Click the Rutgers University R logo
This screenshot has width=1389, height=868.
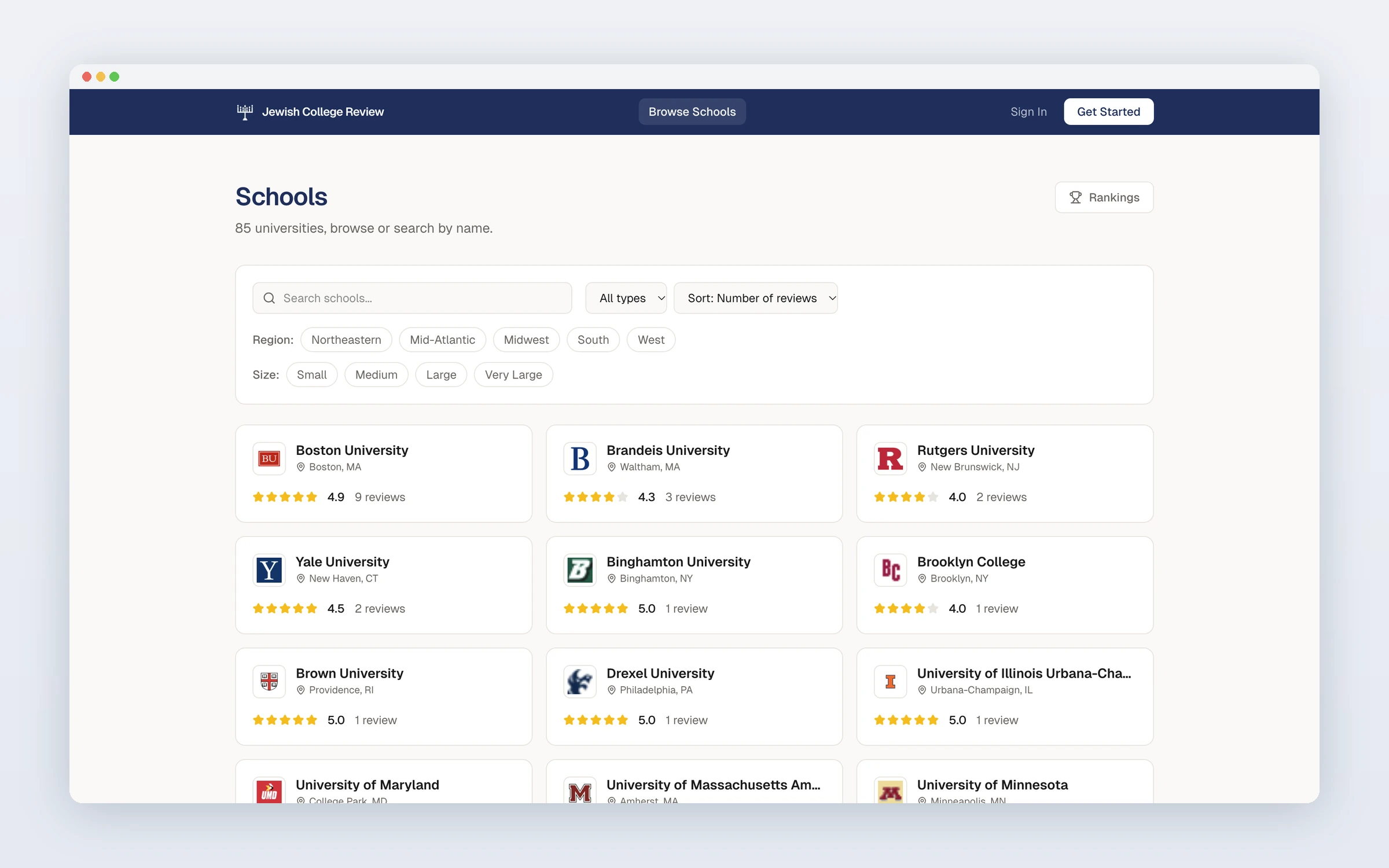[890, 459]
